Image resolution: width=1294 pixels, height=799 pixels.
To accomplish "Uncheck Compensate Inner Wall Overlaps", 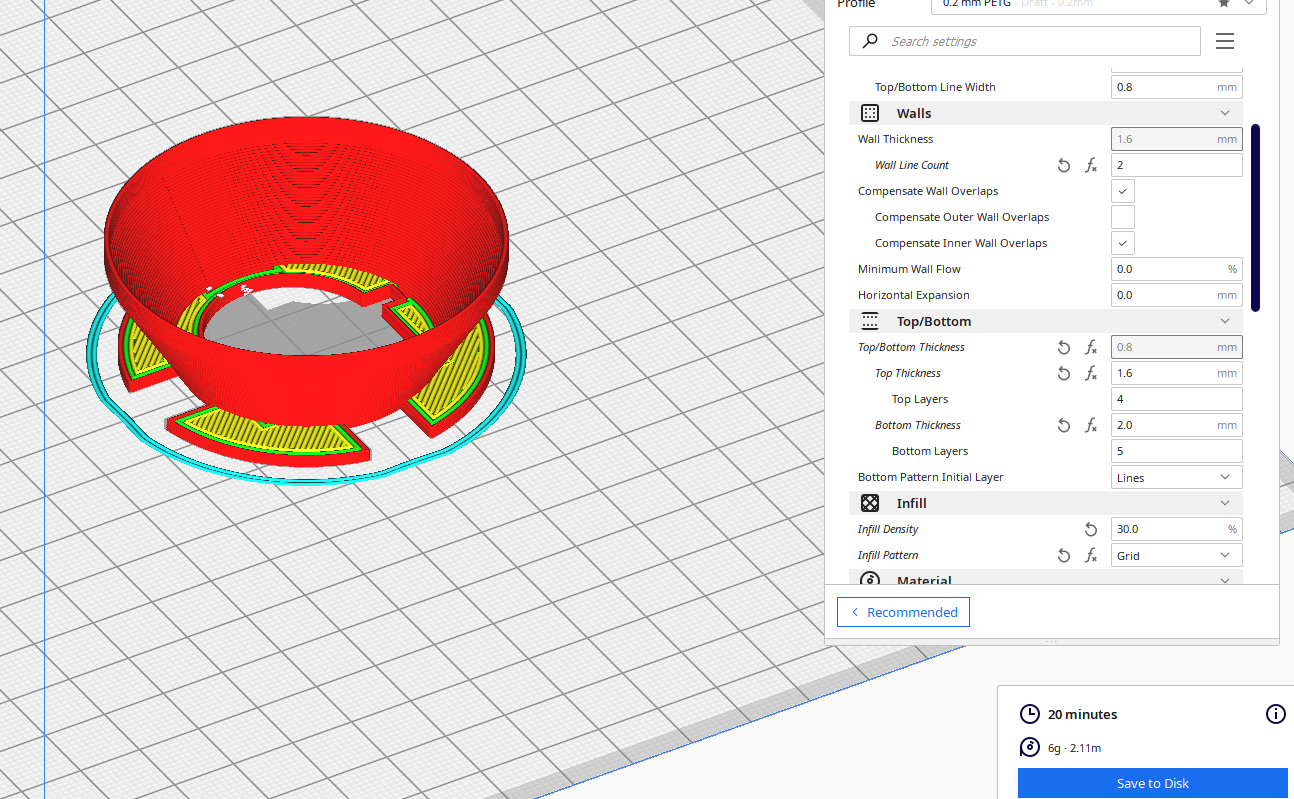I will click(x=1123, y=243).
